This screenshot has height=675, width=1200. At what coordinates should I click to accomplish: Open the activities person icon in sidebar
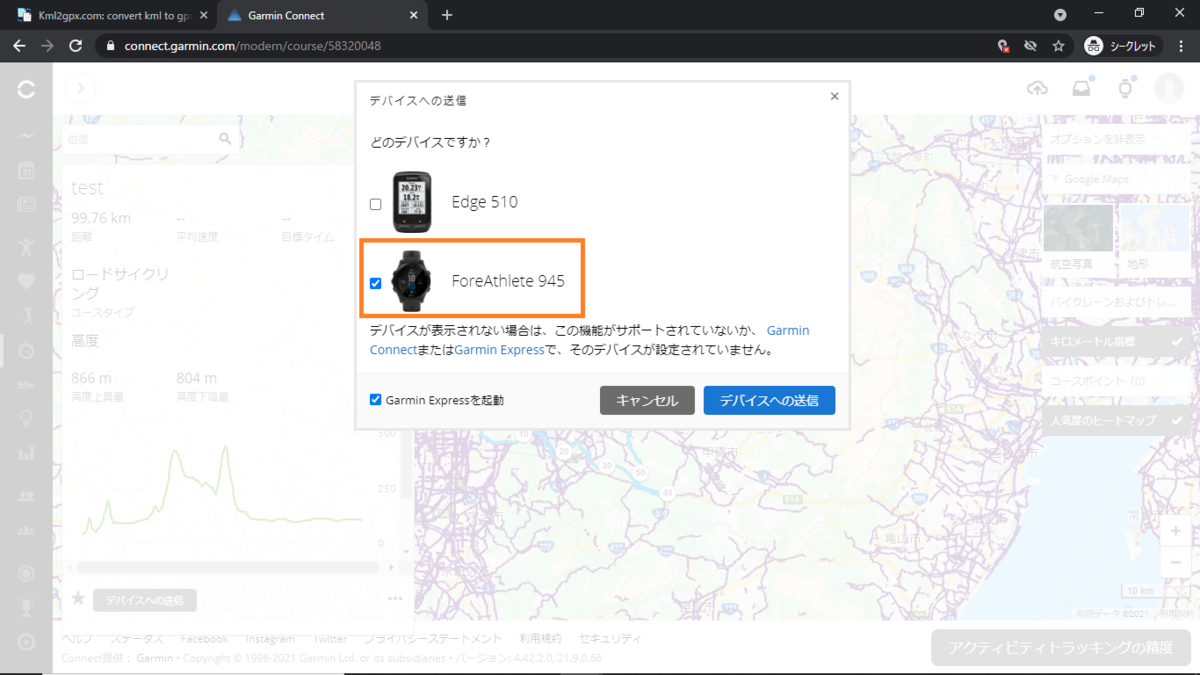coord(27,245)
